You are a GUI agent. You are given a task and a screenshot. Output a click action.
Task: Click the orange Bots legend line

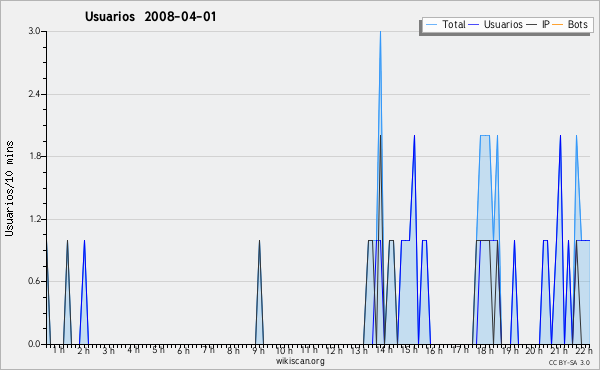(x=558, y=25)
